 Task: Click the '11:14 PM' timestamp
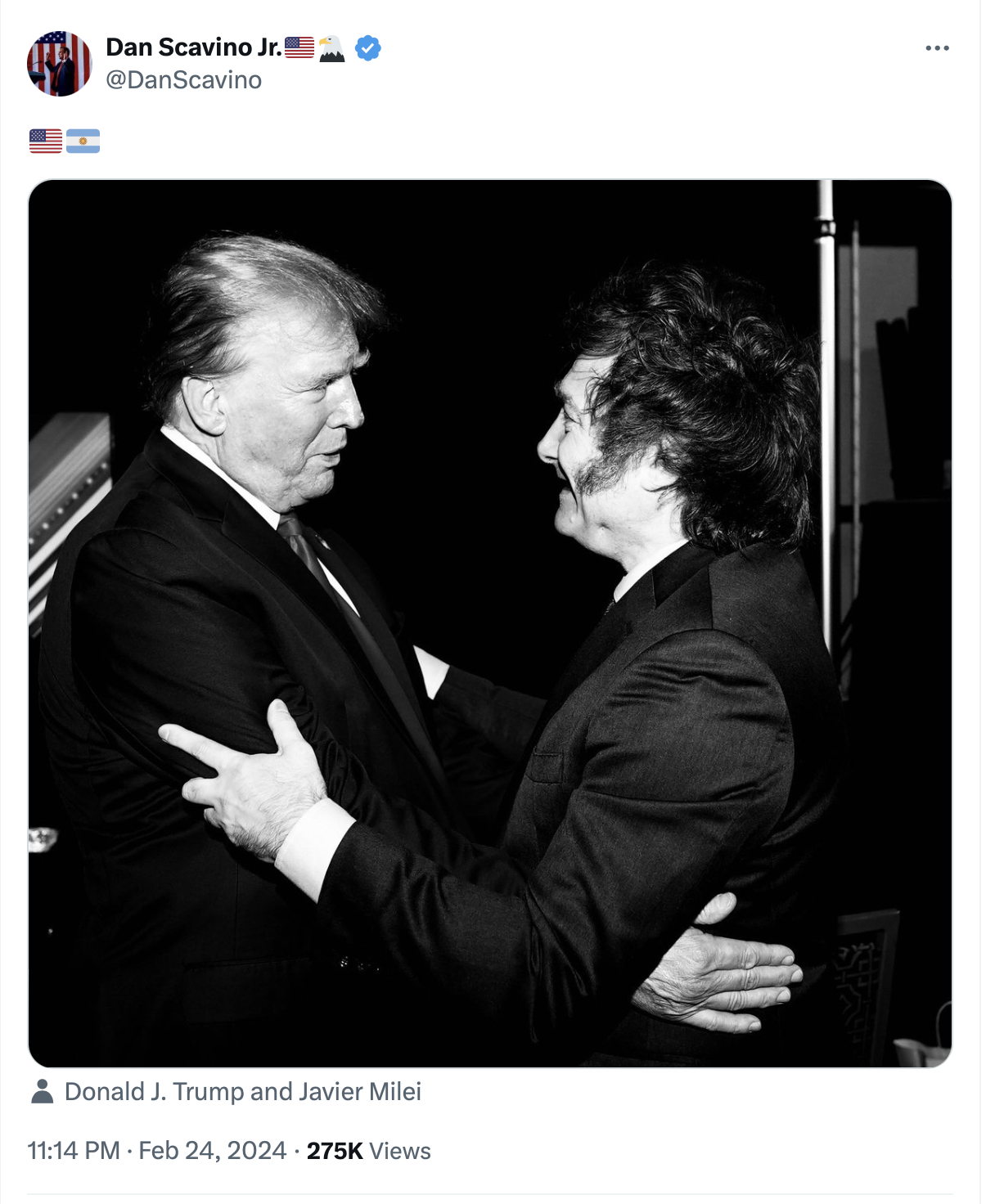pos(74,1151)
